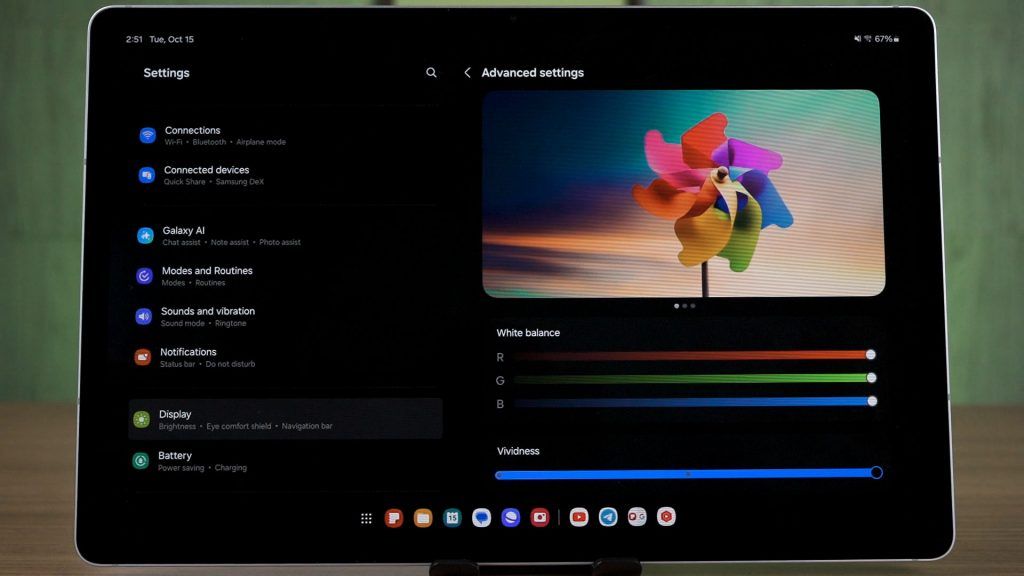
Task: Tap the time 2:51 in status bar
Action: coord(134,39)
